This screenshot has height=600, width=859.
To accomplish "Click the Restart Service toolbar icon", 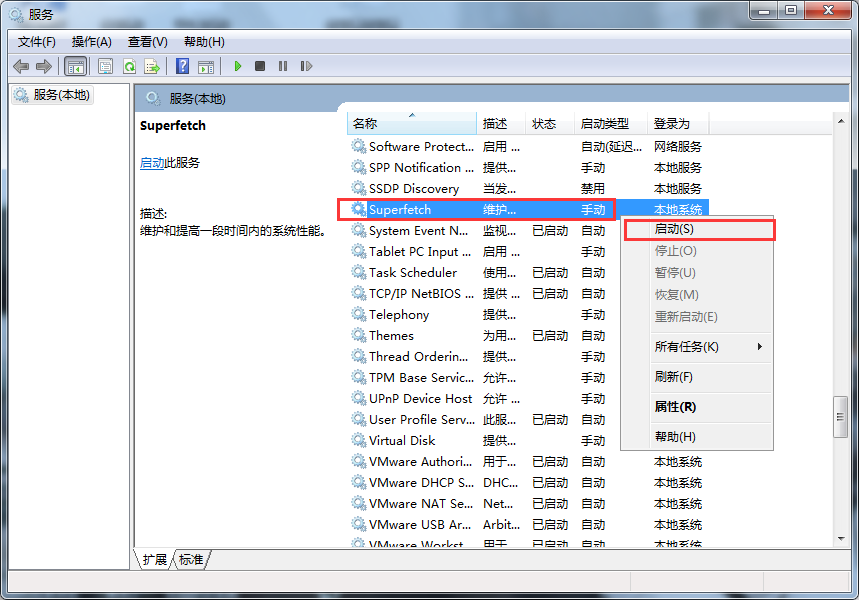I will click(306, 66).
